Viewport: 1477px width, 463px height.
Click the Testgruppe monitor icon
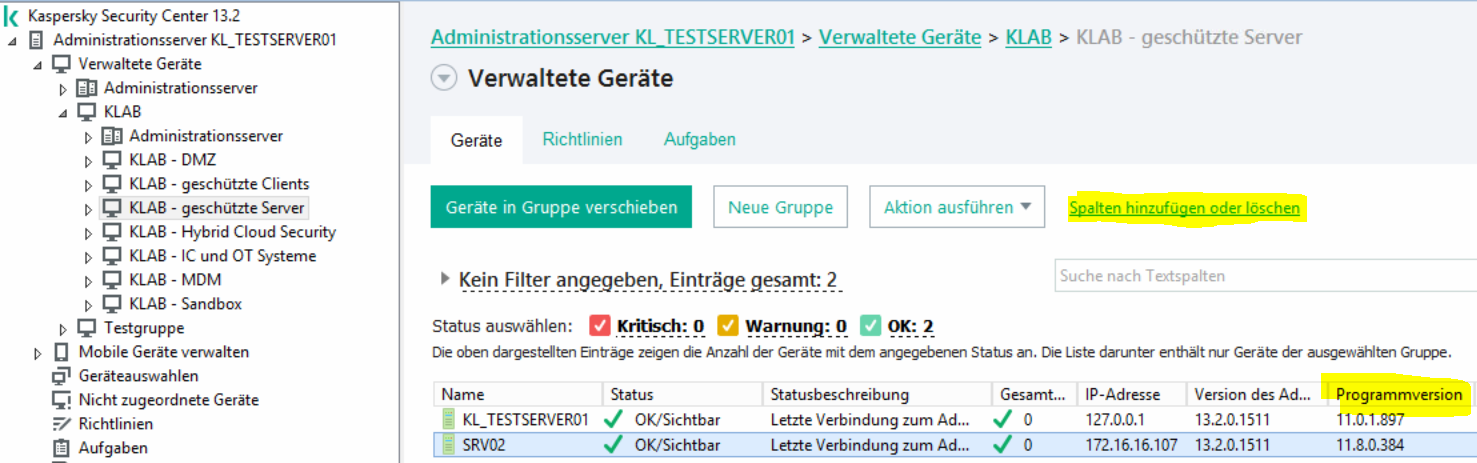coord(87,328)
